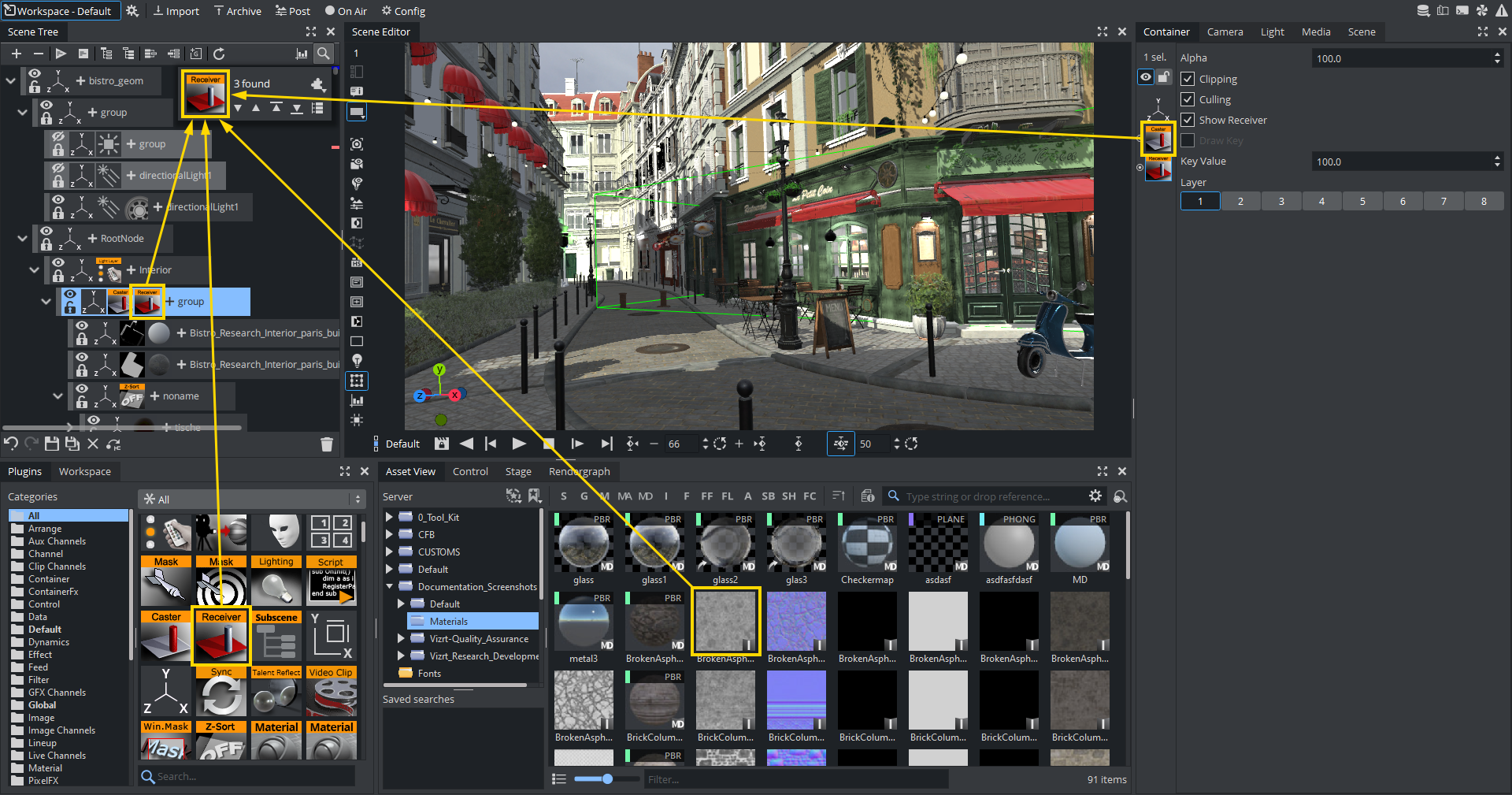Open the Scene Tree search magnifier
Screen dimensions: 1512x795
click(x=323, y=54)
